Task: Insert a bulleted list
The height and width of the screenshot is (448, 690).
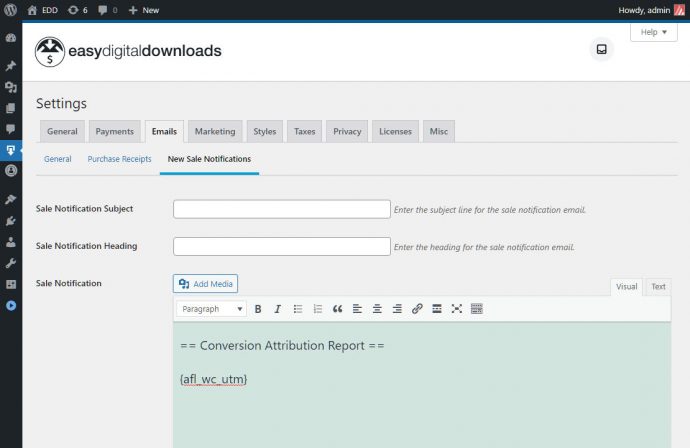Action: coord(298,309)
